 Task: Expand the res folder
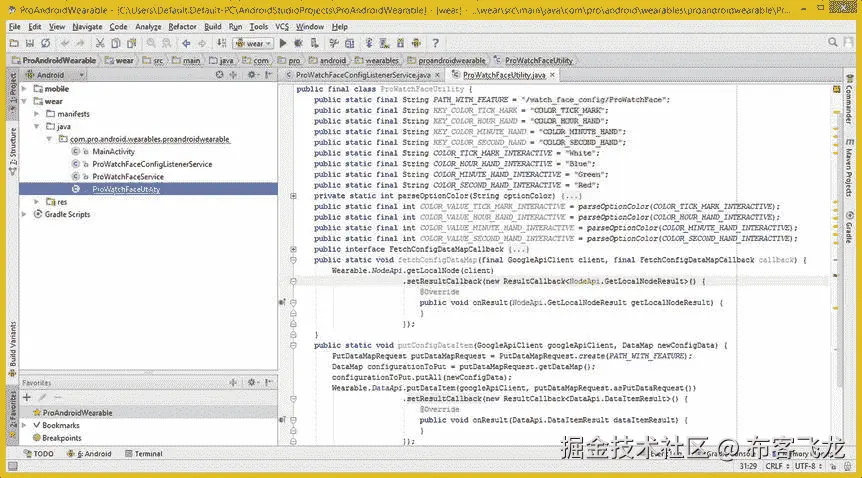pos(36,202)
